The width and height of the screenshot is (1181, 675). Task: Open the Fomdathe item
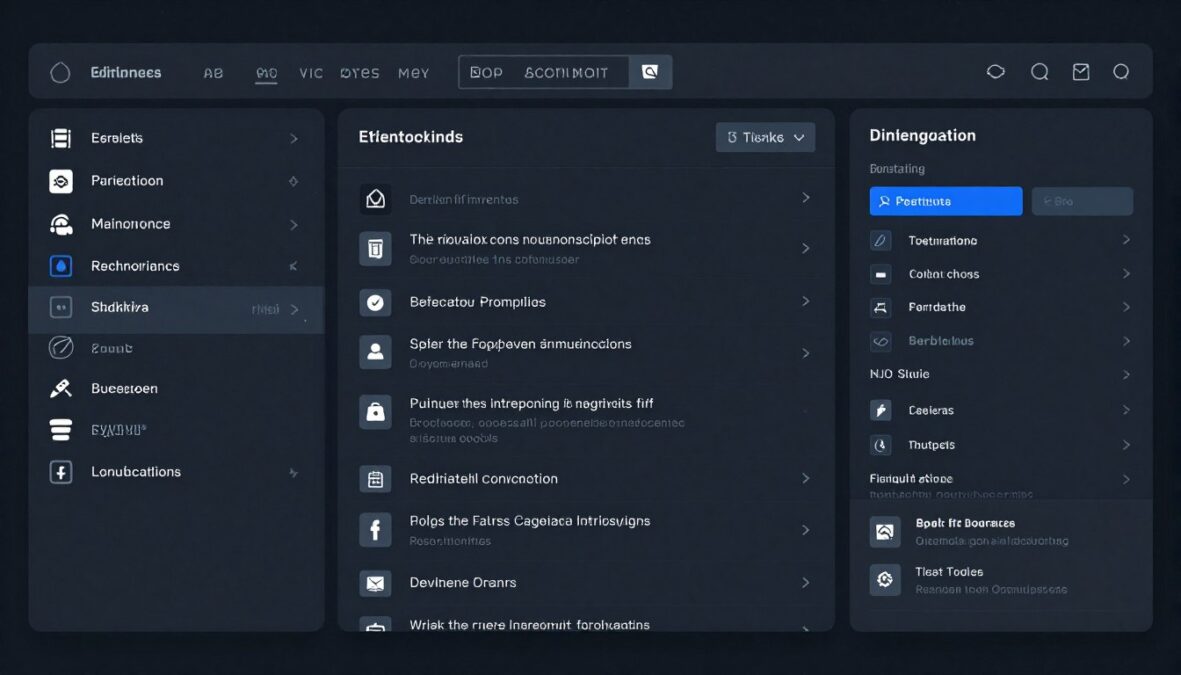(1001, 307)
